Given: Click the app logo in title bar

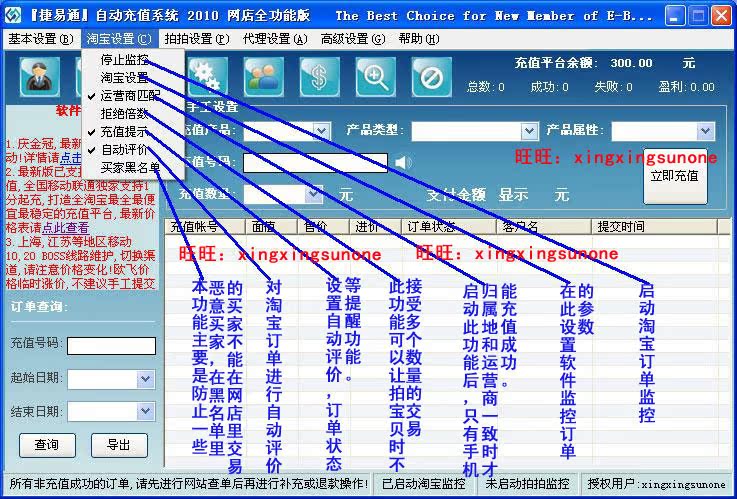Looking at the screenshot, I should point(13,15).
